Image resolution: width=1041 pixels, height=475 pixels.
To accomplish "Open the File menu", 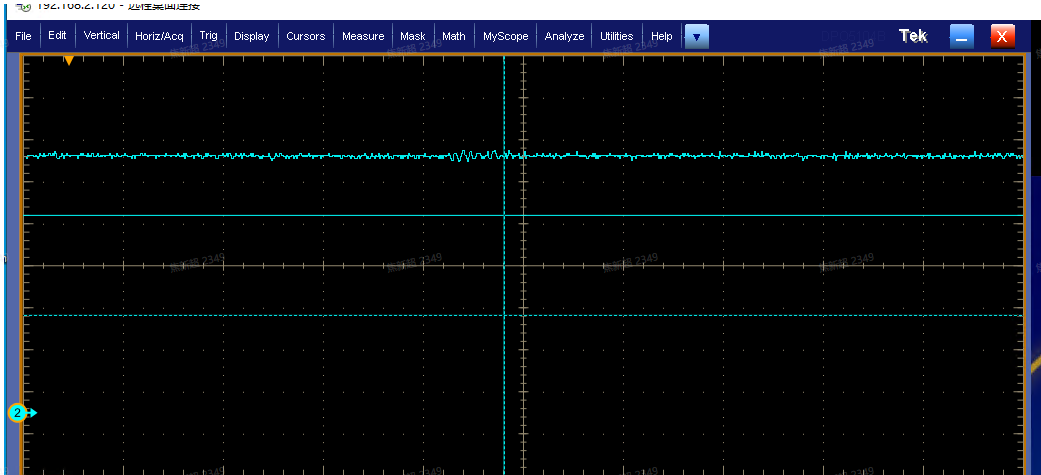I will (x=23, y=37).
